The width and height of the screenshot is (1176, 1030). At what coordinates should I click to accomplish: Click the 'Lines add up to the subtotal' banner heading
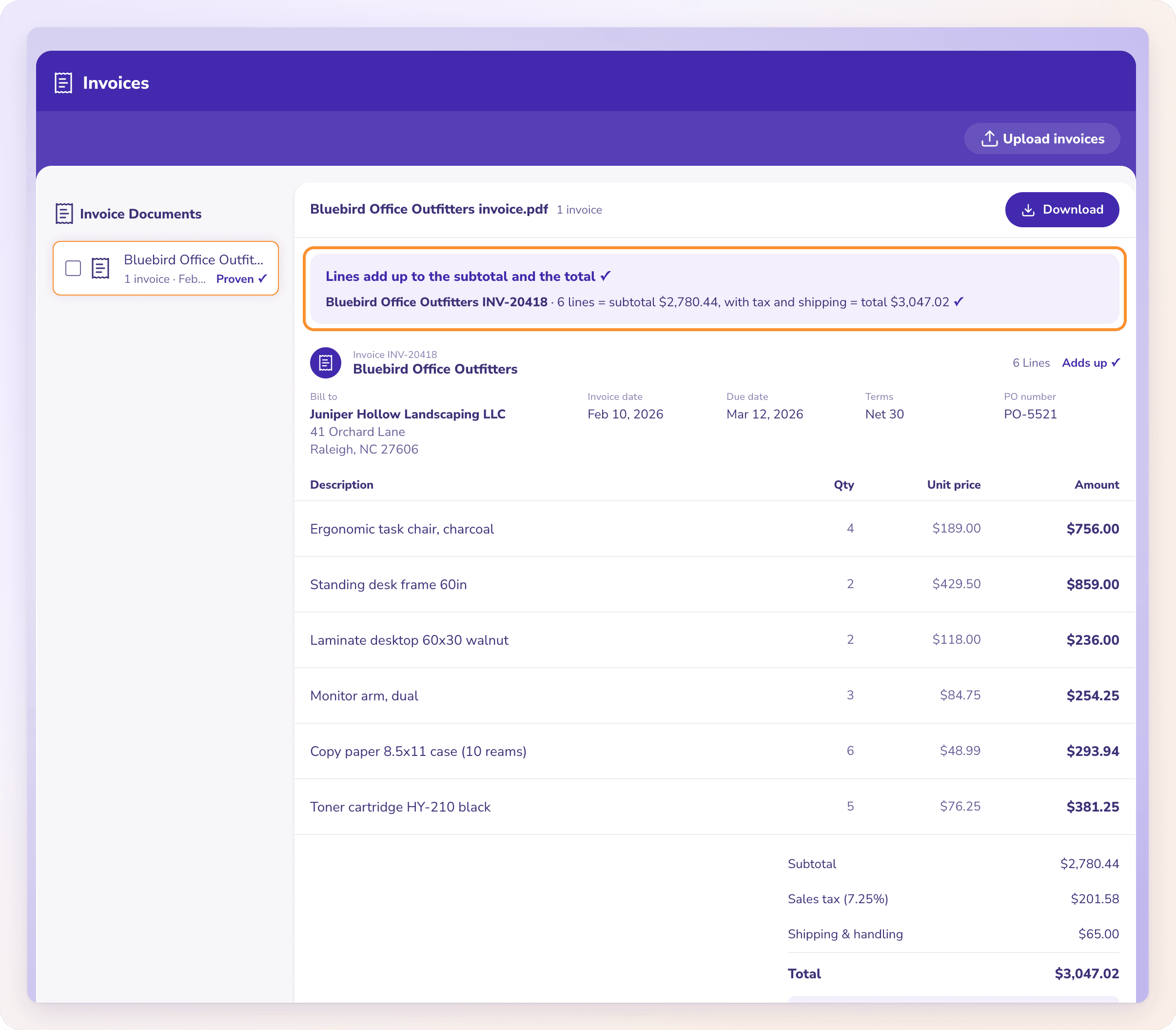(x=468, y=277)
